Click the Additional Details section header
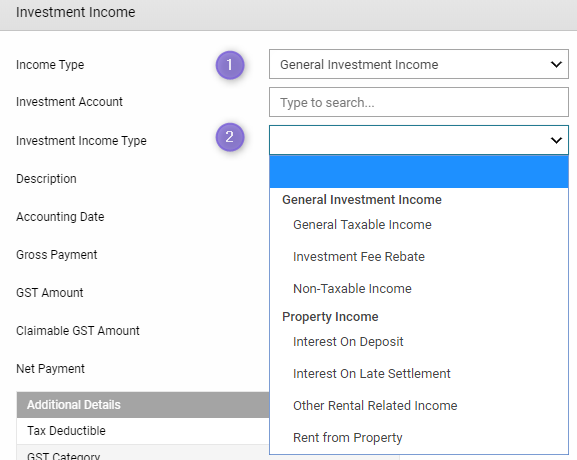The image size is (577, 460). click(x=74, y=405)
